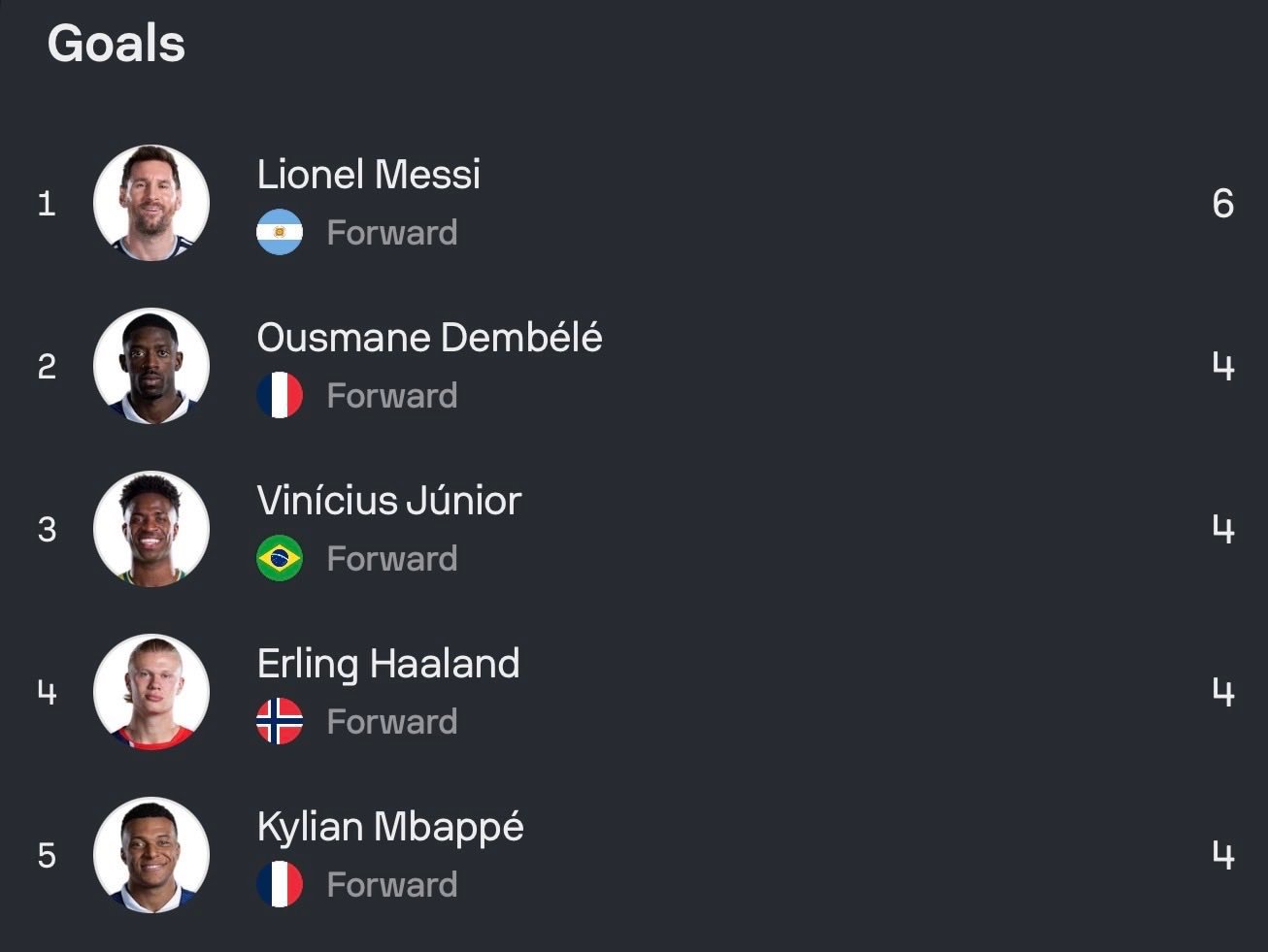Select the Ousmane Dembélé name link
Image resolution: width=1268 pixels, height=952 pixels.
(429, 338)
